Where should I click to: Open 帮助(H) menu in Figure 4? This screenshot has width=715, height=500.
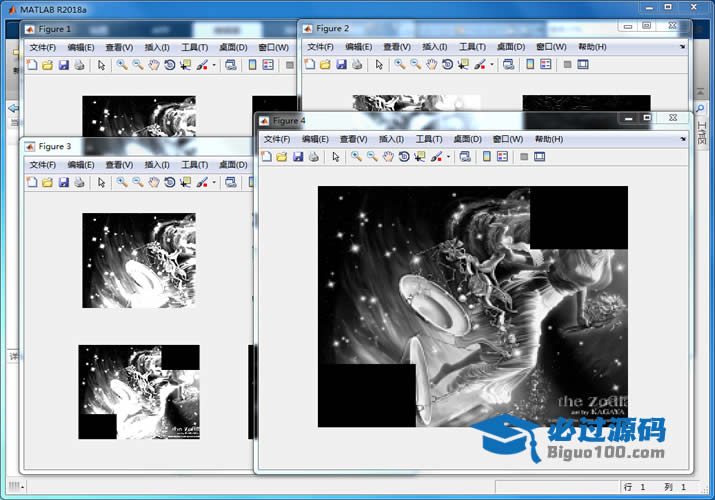click(549, 139)
